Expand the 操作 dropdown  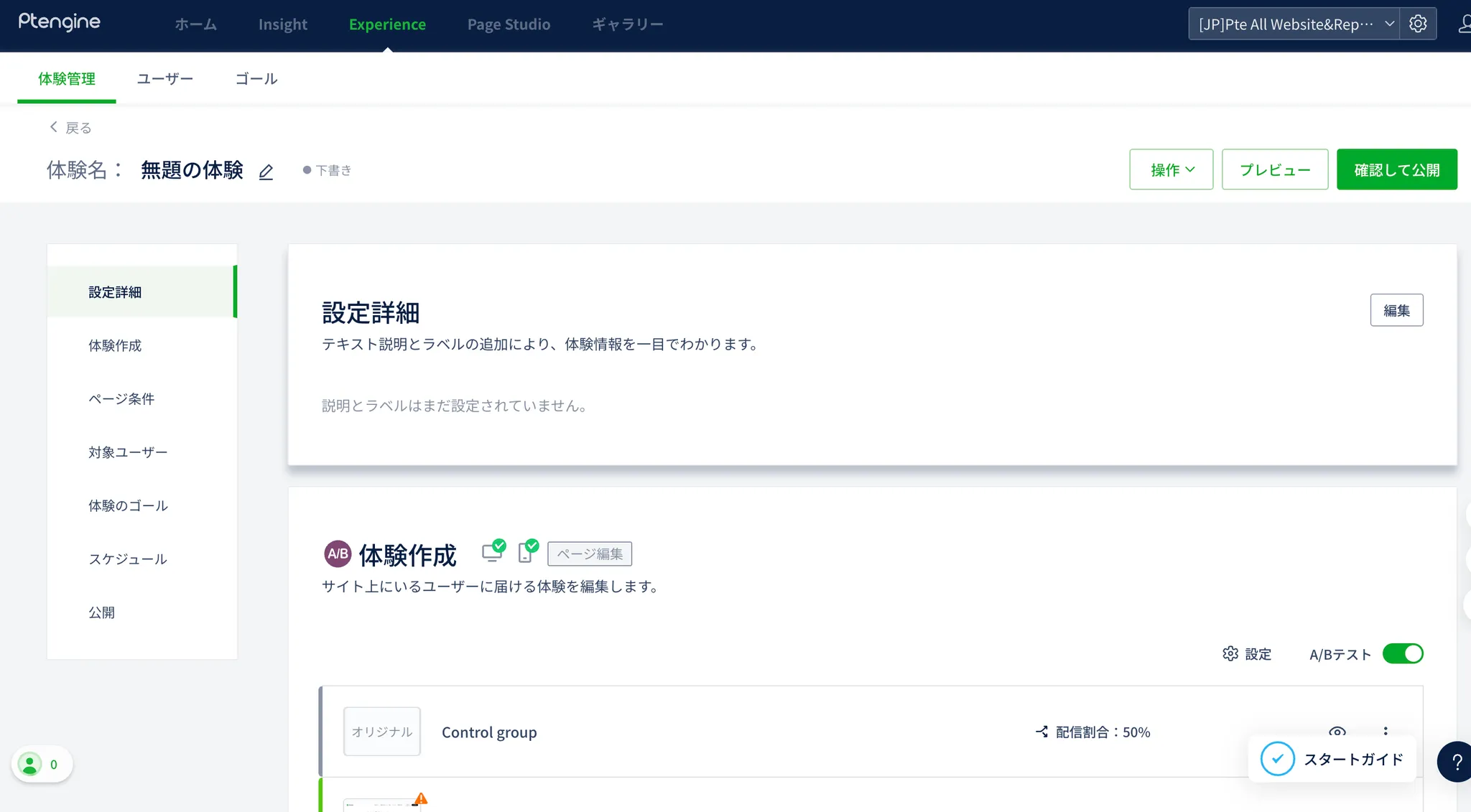[1171, 170]
